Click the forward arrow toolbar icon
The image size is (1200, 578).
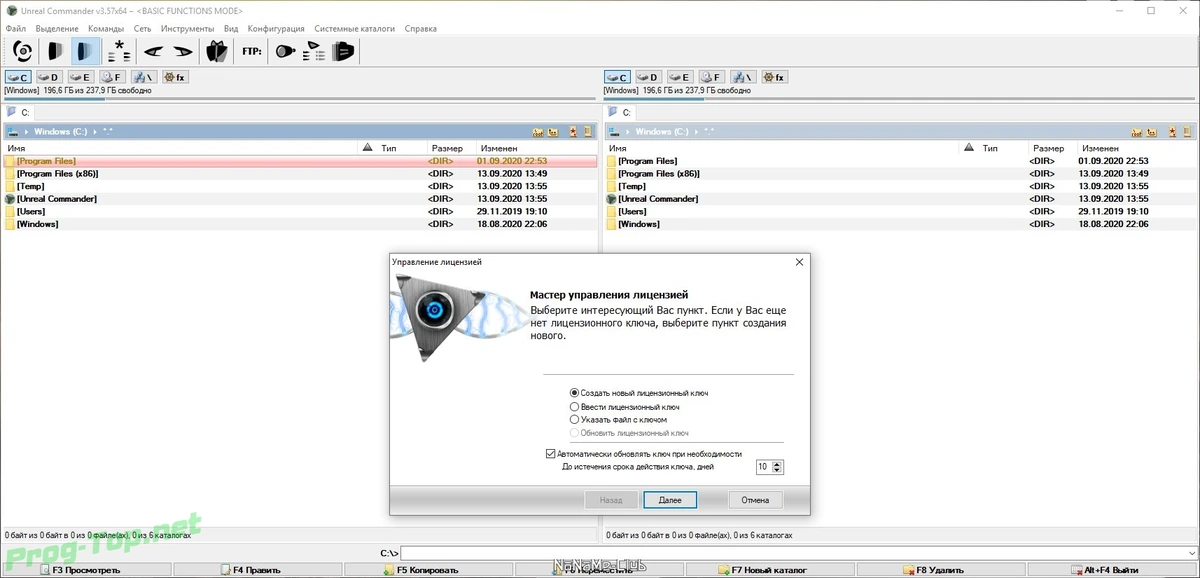pos(182,51)
